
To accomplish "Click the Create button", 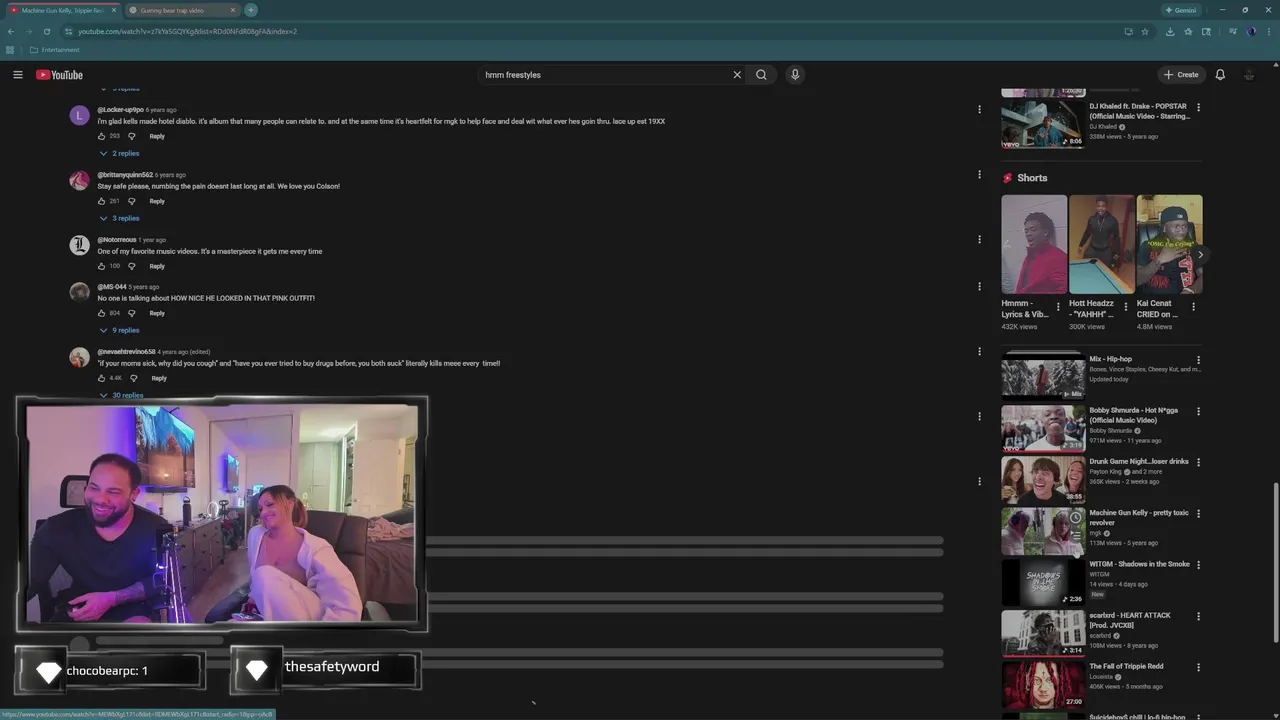I will (x=1181, y=75).
